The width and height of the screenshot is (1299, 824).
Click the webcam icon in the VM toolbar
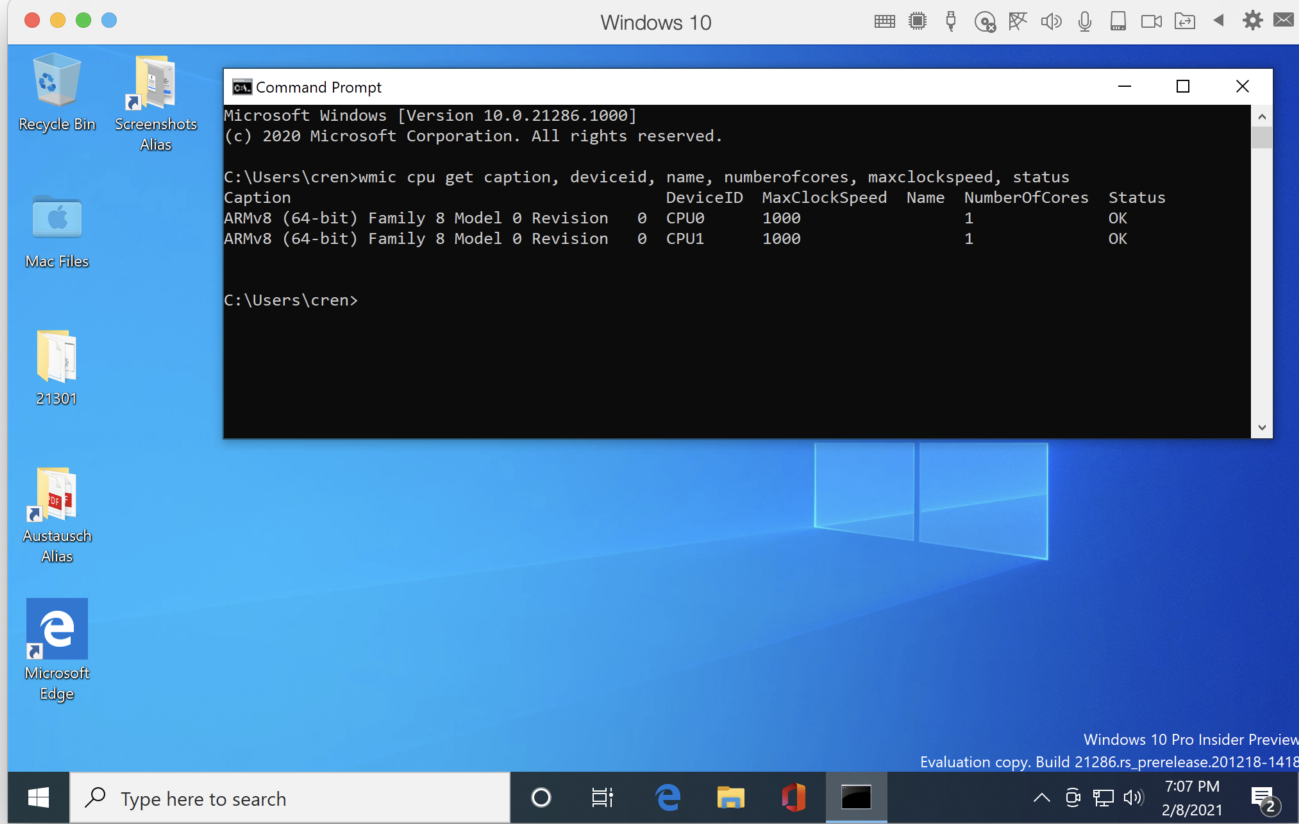click(x=1151, y=20)
